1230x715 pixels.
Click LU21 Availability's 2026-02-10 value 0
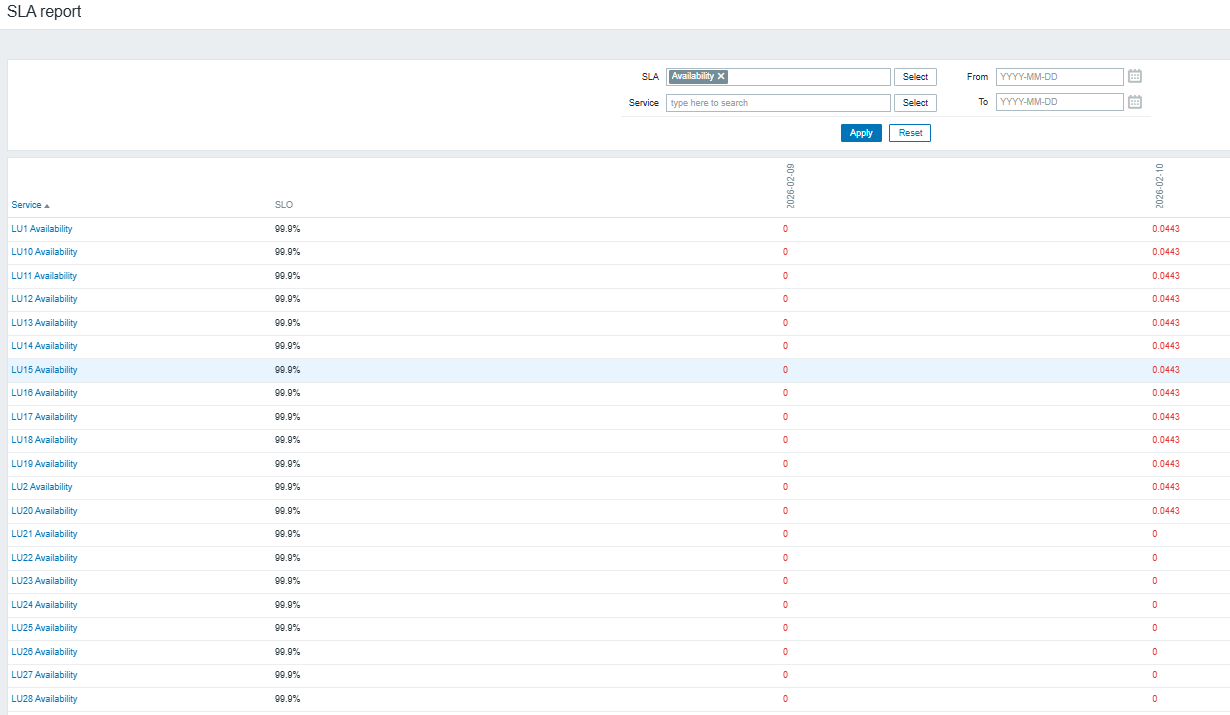[1155, 534]
